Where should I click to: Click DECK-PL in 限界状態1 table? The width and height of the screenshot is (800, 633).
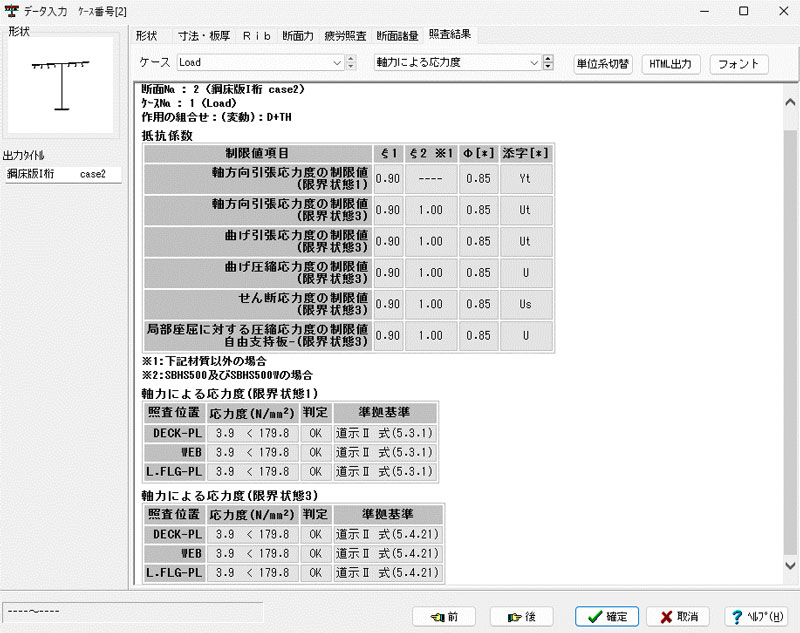pyautogui.click(x=174, y=433)
